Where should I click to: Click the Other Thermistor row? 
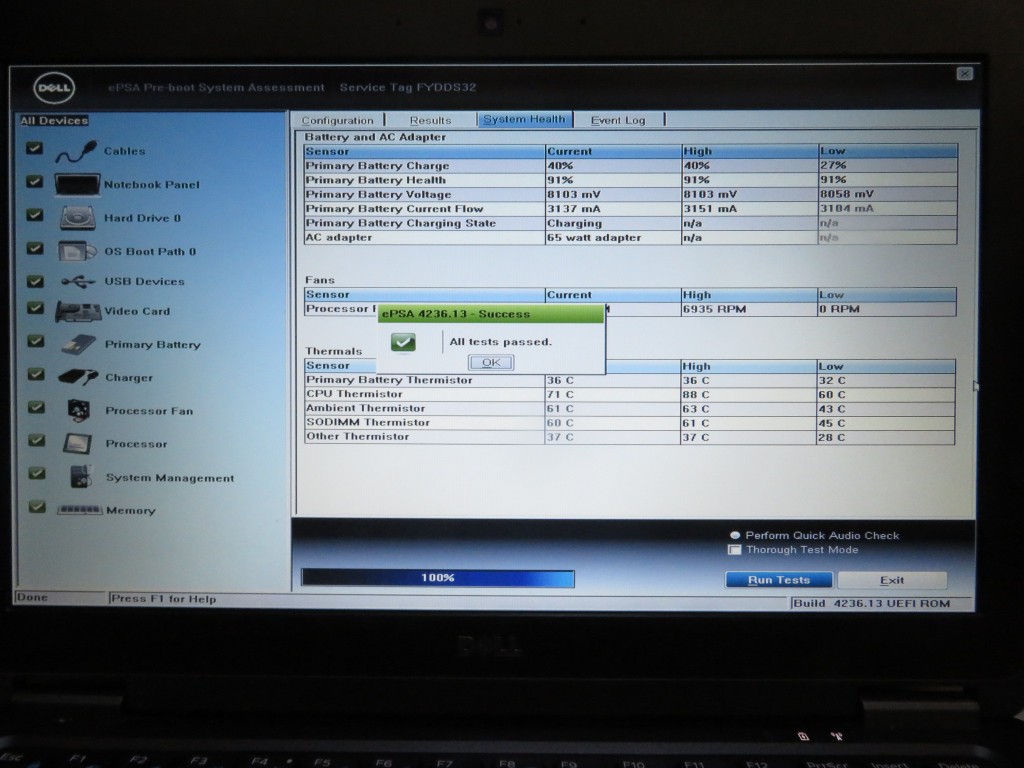[x=630, y=437]
